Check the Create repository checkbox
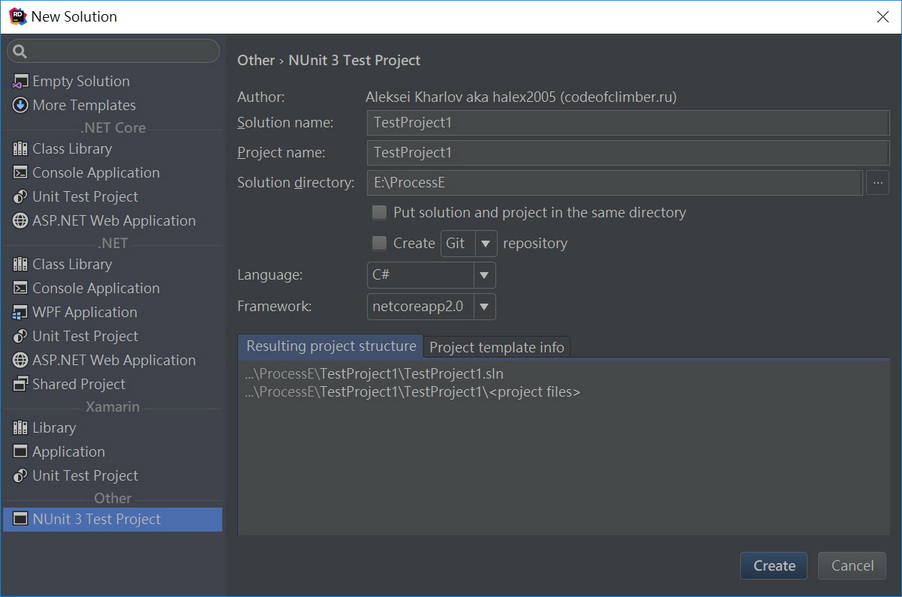Screen dimensions: 902x597 click(379, 243)
